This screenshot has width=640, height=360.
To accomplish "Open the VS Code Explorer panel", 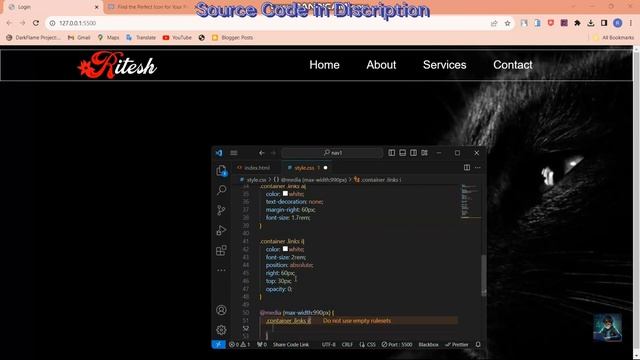I will coord(221,171).
